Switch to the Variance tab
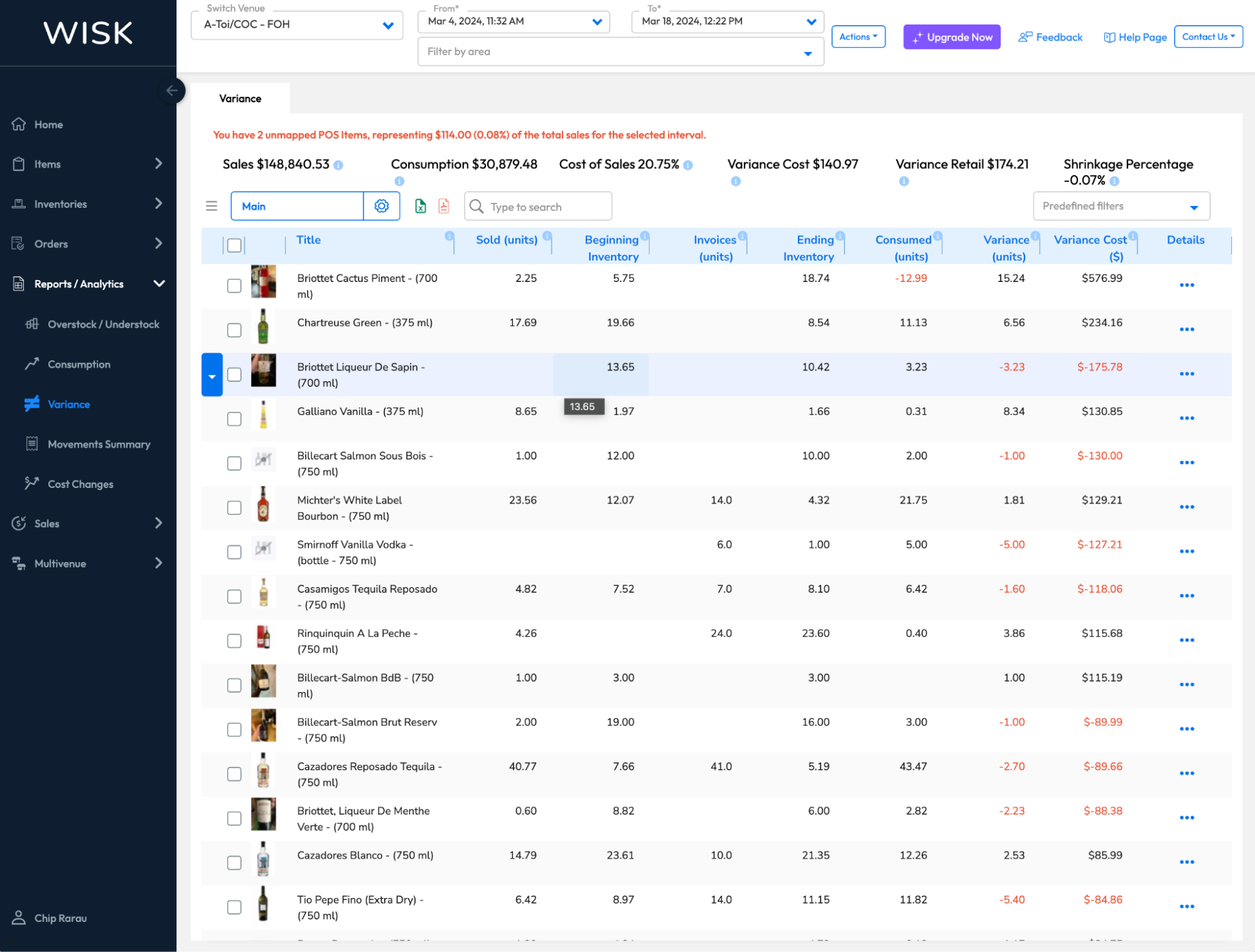 [x=240, y=98]
